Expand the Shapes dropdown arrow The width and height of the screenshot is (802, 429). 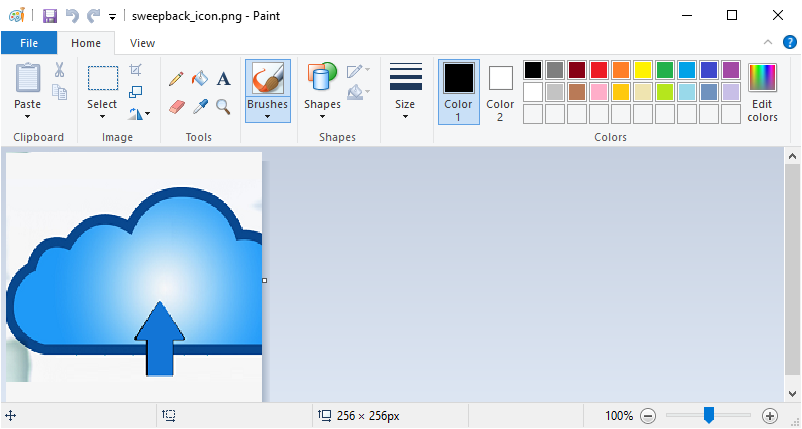[x=322, y=117]
